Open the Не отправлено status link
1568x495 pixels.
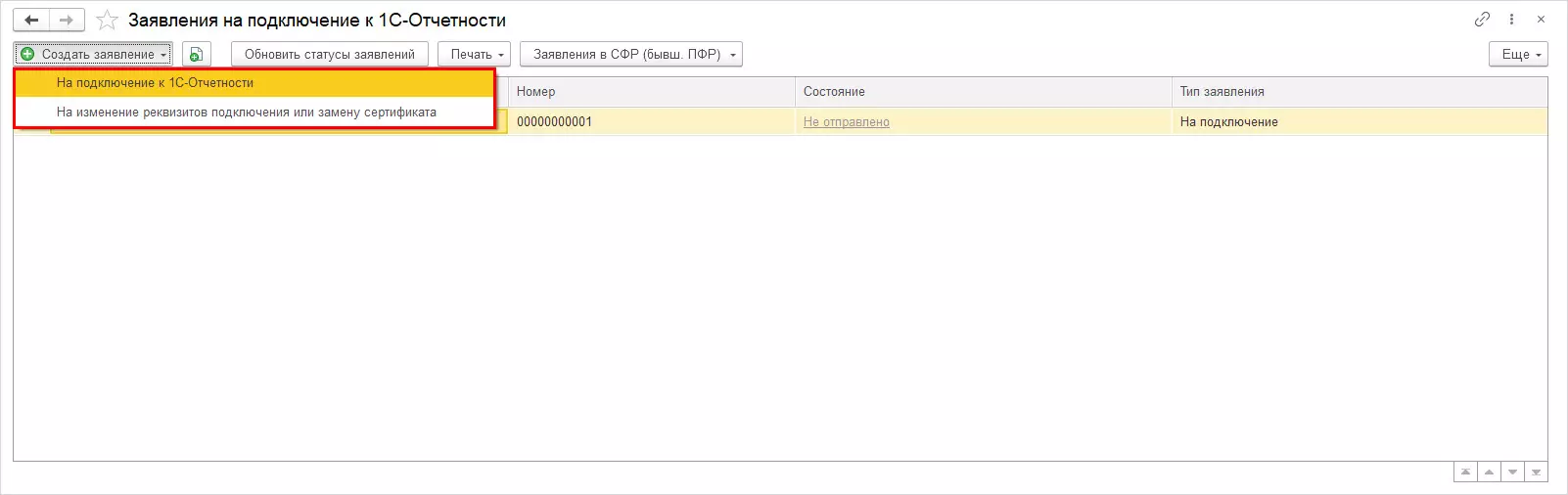click(847, 122)
